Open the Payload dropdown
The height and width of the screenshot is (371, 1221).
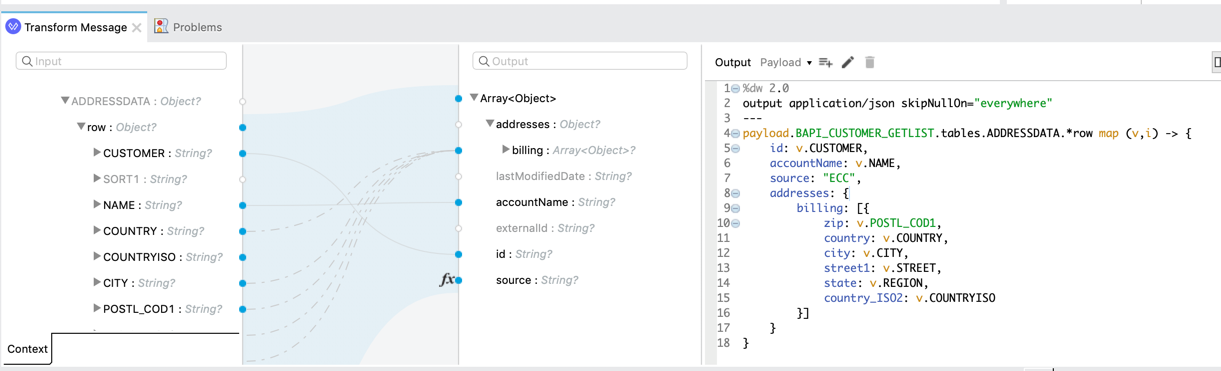point(786,62)
